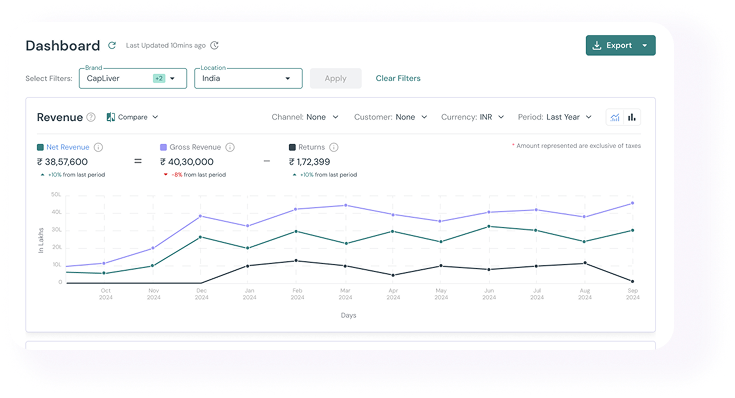Click the Returns legend swatch
The height and width of the screenshot is (398, 735).
click(x=292, y=147)
